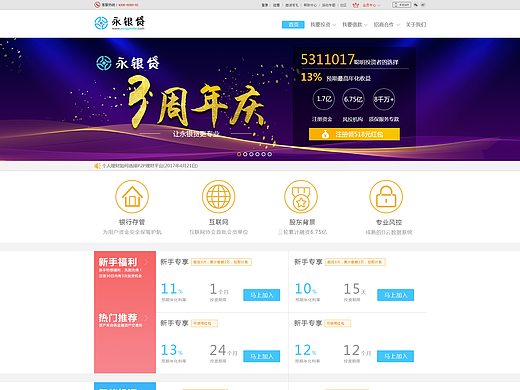Click the yellow 注册领518元红包 button
520x390 pixels.
click(x=354, y=134)
